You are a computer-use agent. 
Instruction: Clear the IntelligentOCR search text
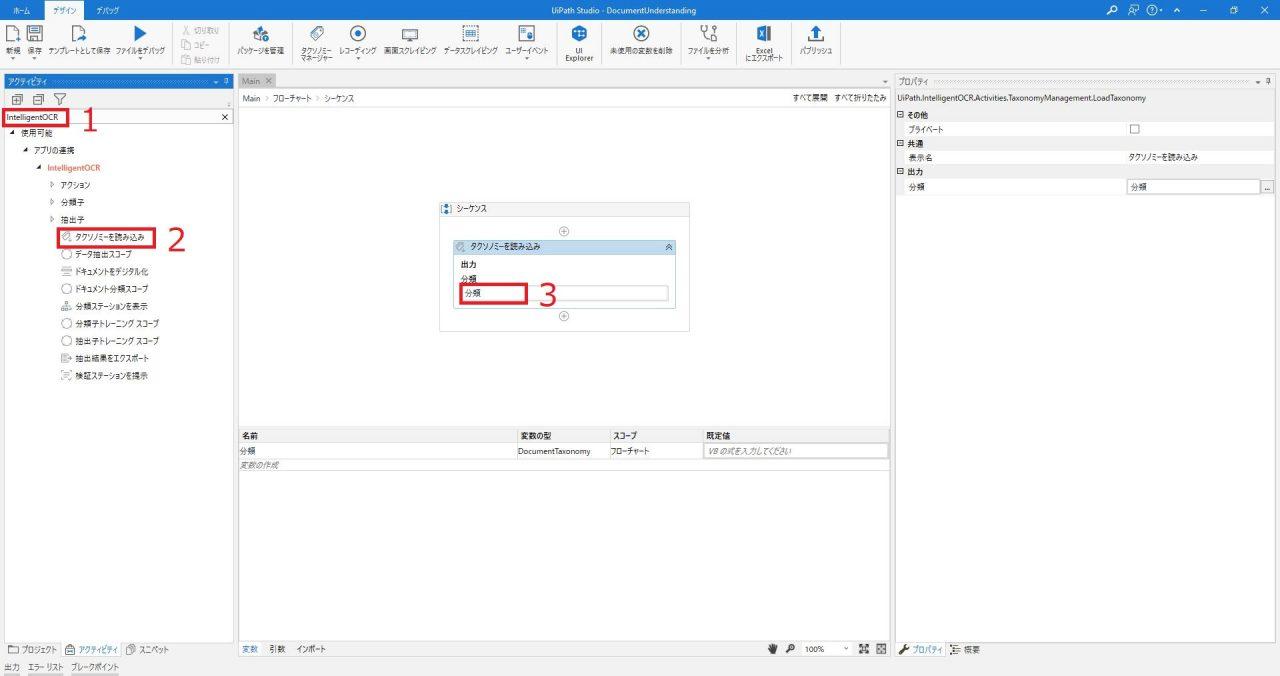tap(224, 117)
